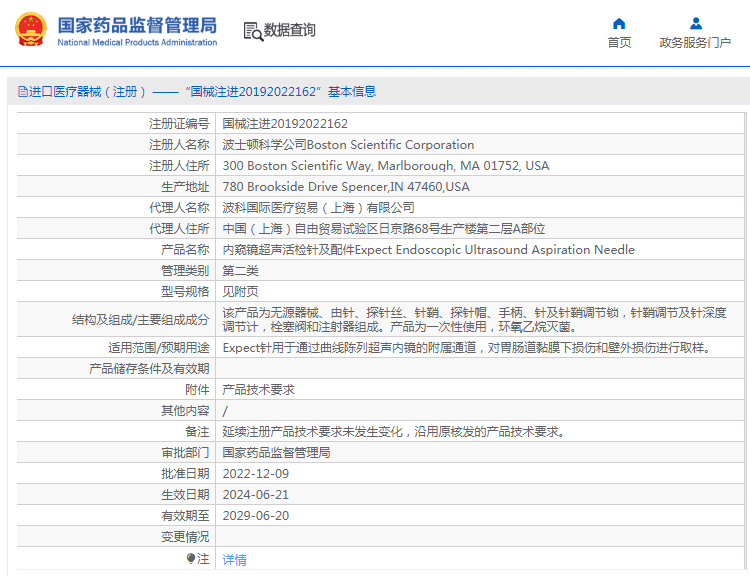Click the 审批部门 row label
750x576 pixels.
point(186,453)
